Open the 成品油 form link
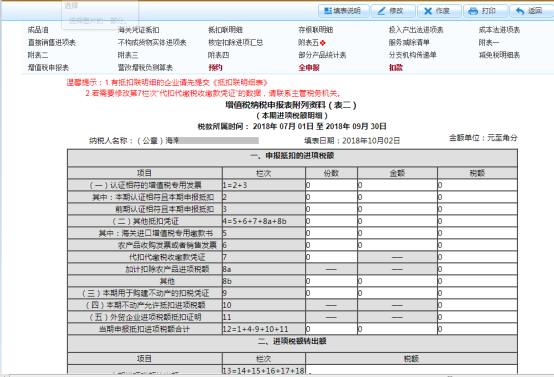 coord(38,30)
